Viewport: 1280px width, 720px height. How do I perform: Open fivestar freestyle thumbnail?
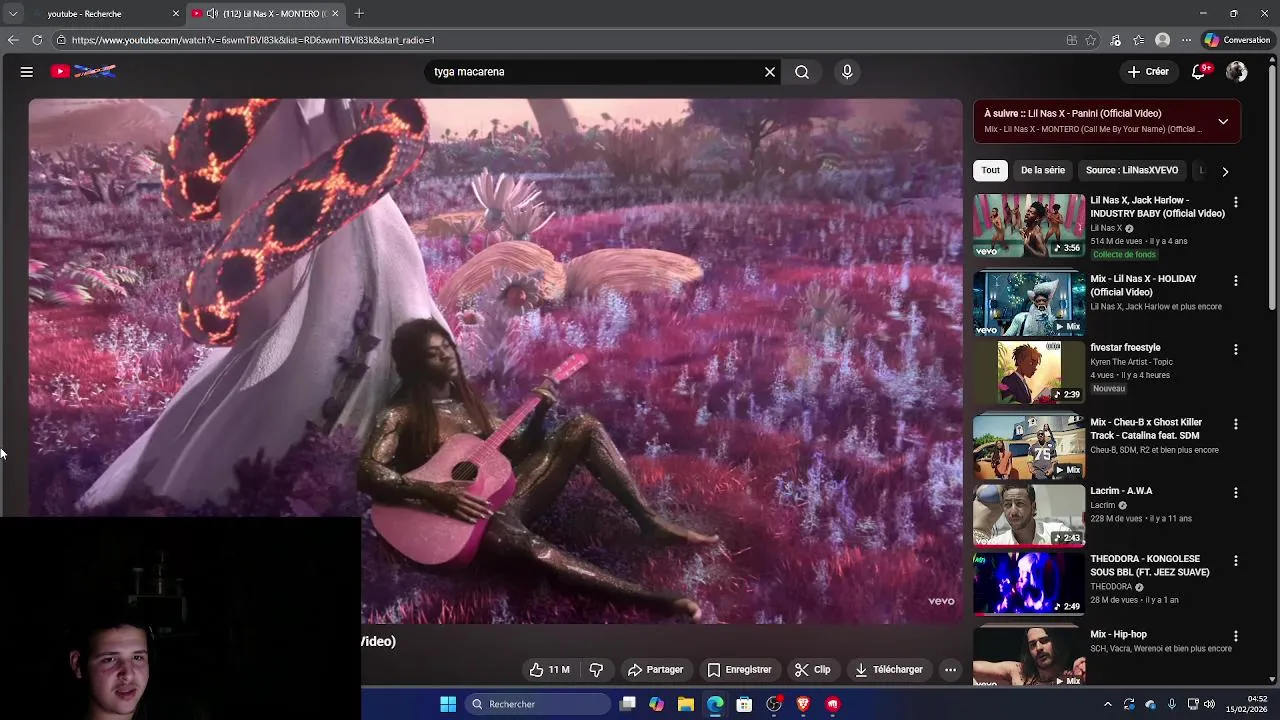[1029, 373]
